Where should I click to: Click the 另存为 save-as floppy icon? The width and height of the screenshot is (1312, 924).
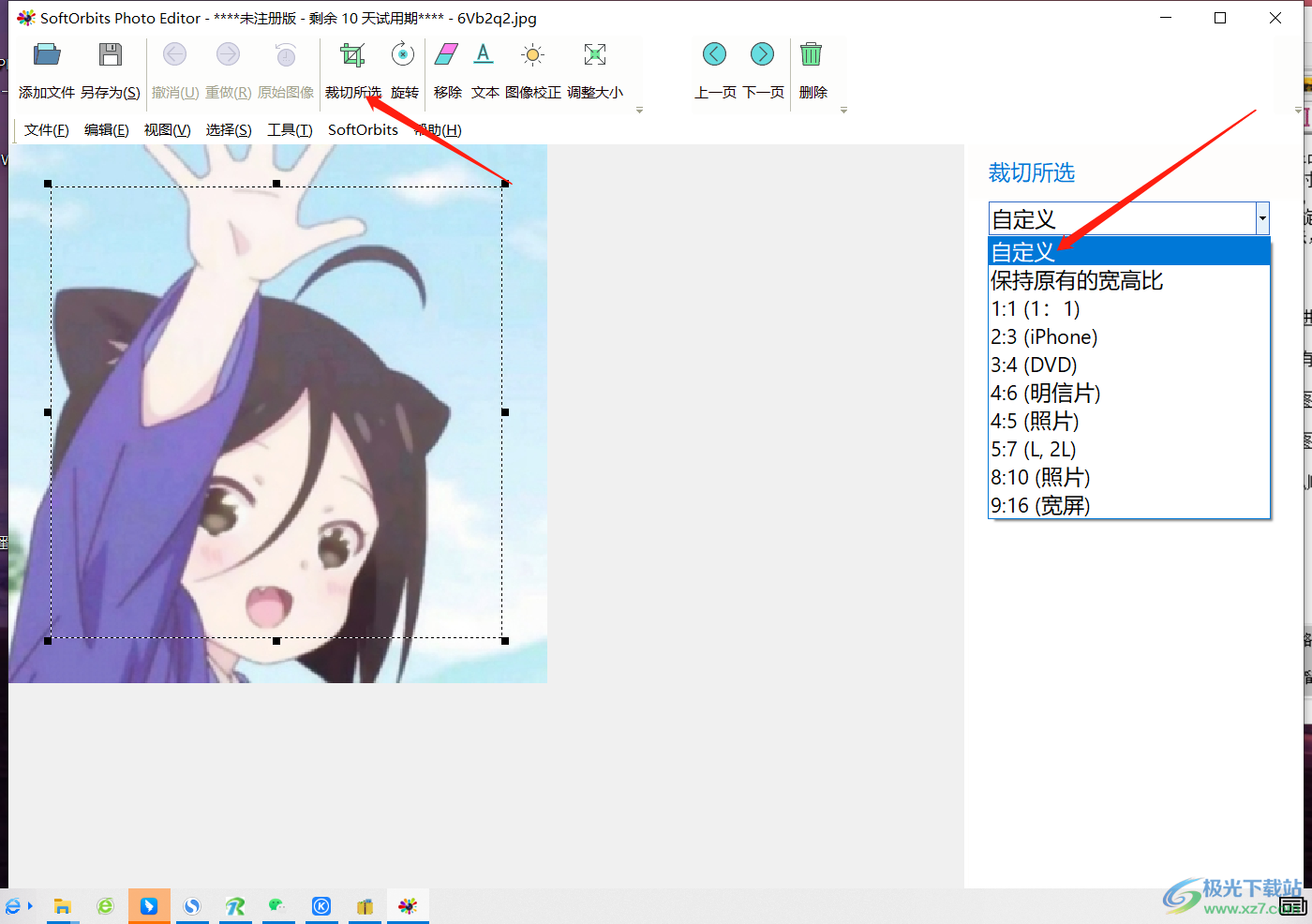111,54
